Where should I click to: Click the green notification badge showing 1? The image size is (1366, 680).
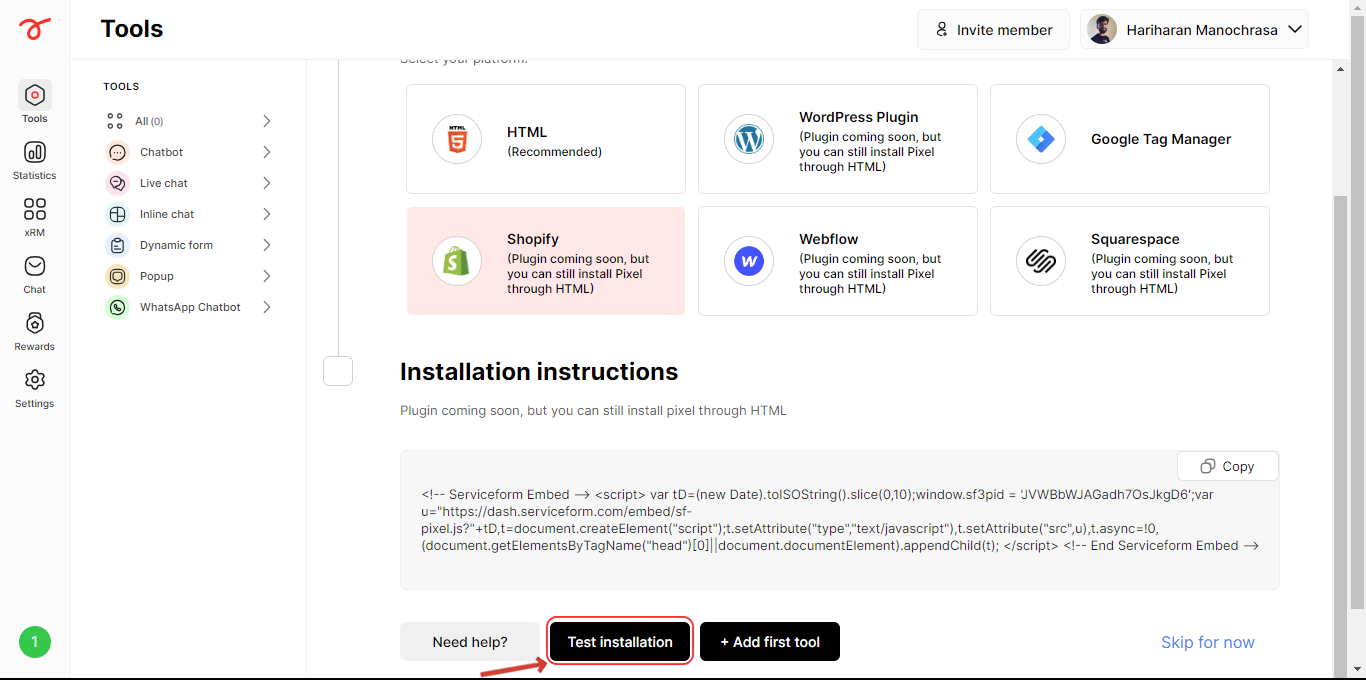pyautogui.click(x=35, y=642)
